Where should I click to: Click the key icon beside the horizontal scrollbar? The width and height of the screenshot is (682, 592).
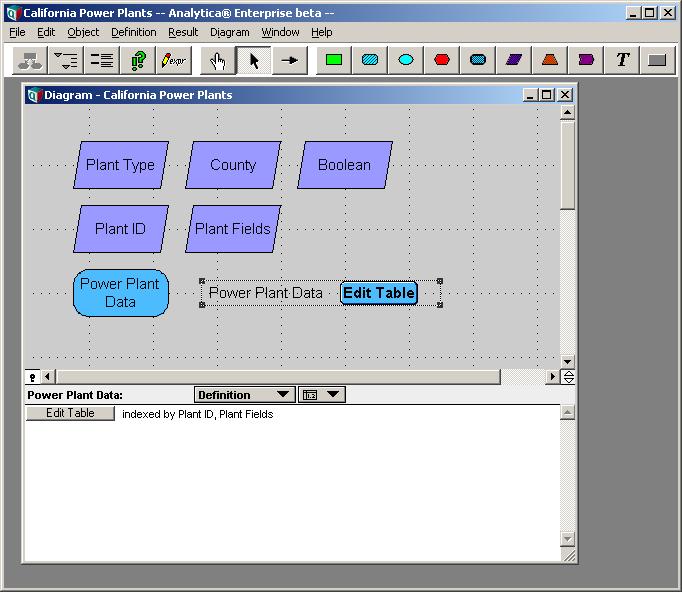33,377
